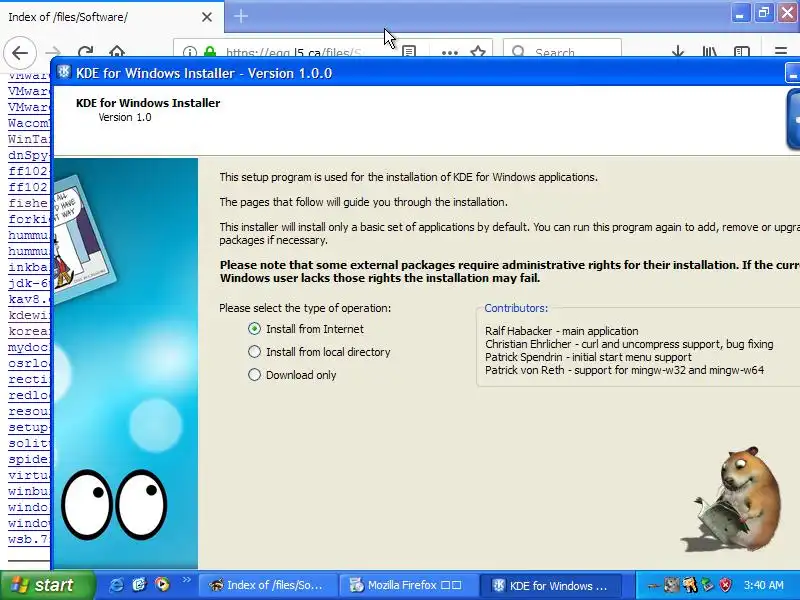Open the recti link in file listing

click(29, 379)
